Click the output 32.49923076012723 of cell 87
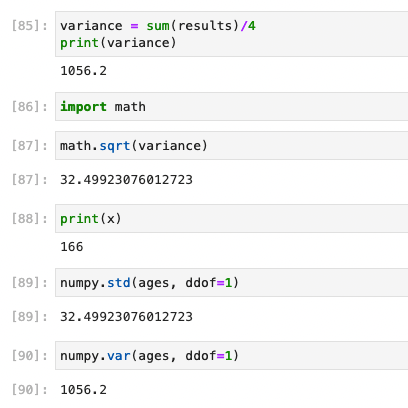This screenshot has width=408, height=408. pos(126,180)
